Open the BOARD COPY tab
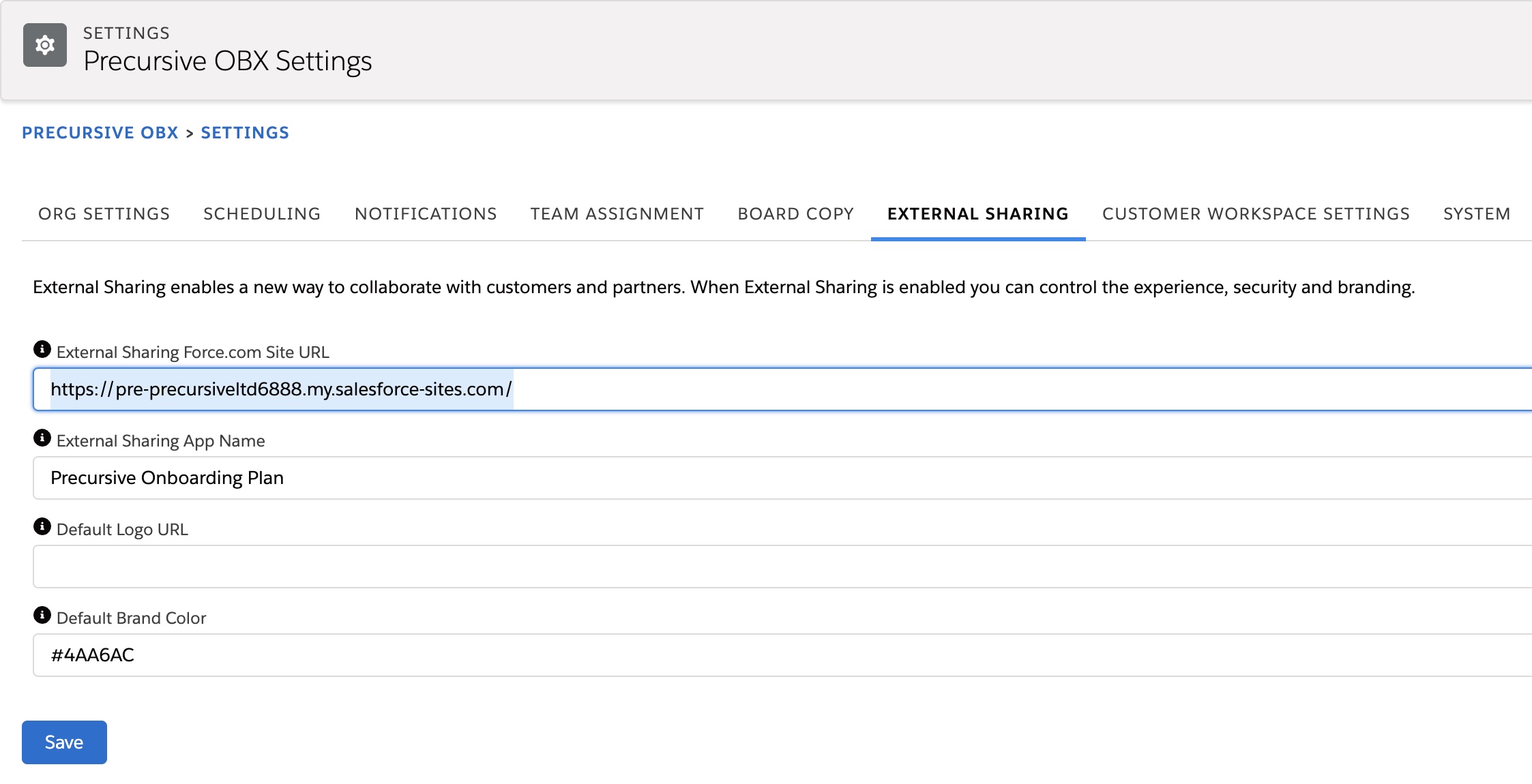Viewport: 1532px width, 784px height. (x=795, y=213)
